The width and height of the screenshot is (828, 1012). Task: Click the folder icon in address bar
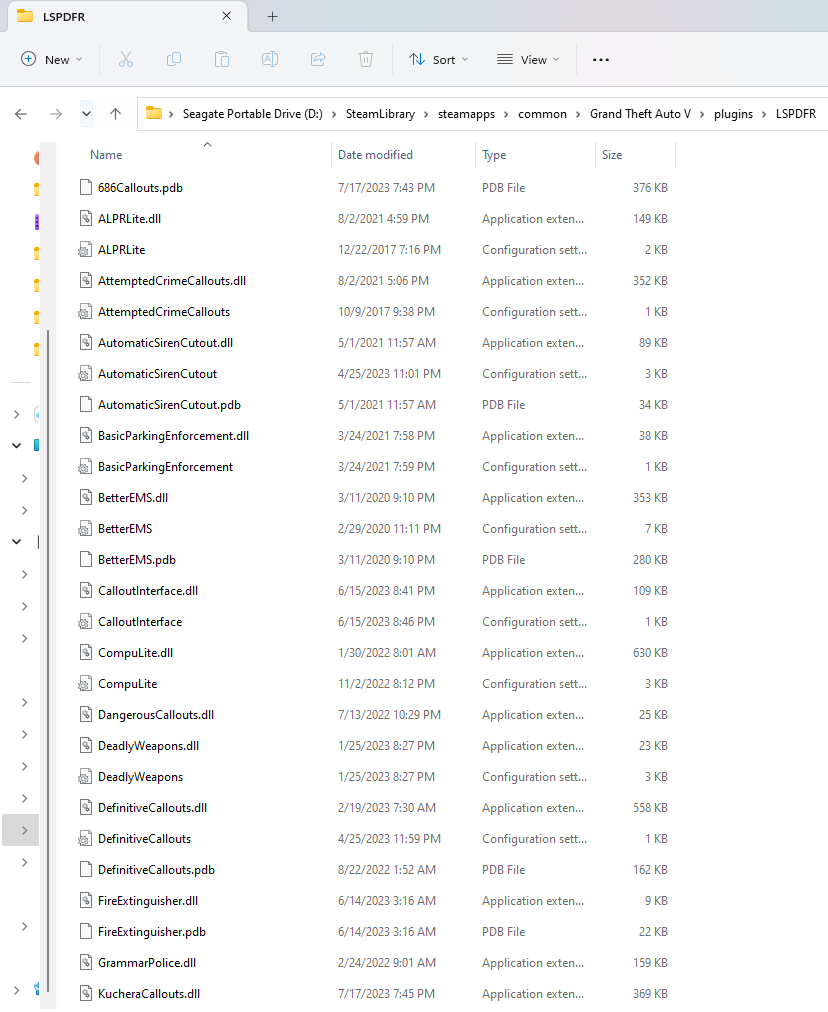pyautogui.click(x=154, y=113)
